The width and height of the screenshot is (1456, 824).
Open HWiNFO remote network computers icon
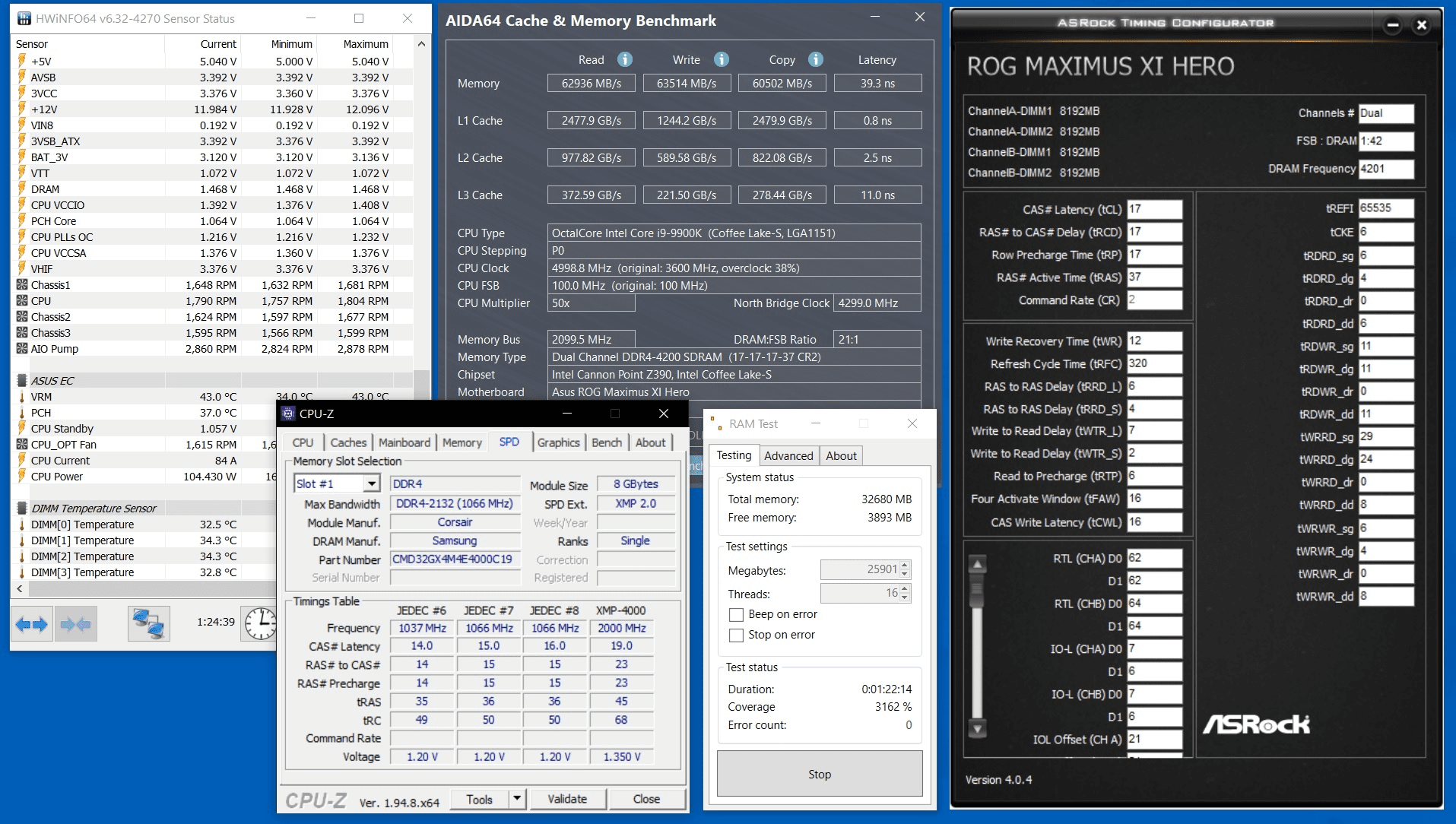(148, 624)
